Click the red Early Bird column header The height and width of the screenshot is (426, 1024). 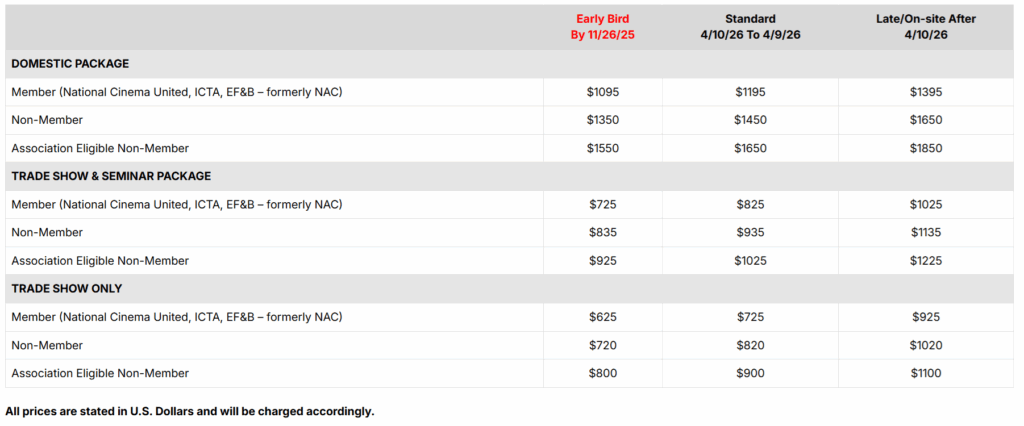[603, 27]
